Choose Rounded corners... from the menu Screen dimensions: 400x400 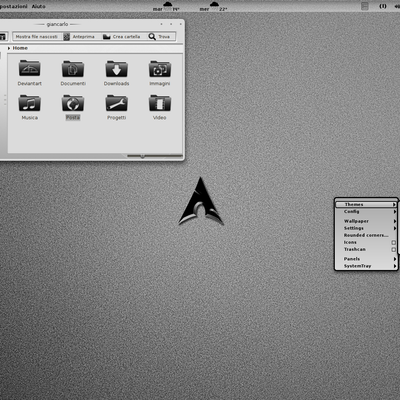coord(366,235)
